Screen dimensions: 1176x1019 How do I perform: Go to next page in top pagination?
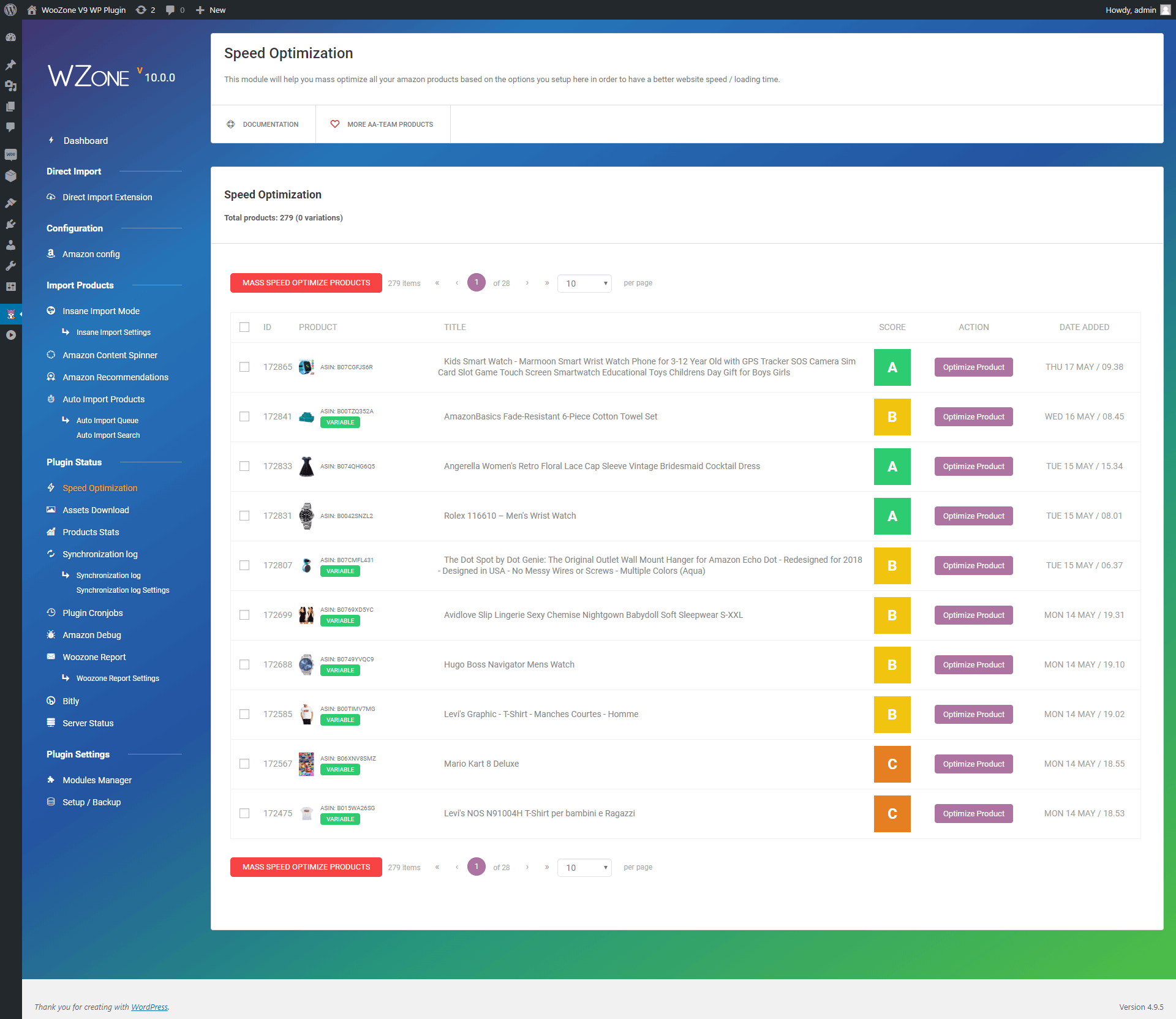click(527, 283)
